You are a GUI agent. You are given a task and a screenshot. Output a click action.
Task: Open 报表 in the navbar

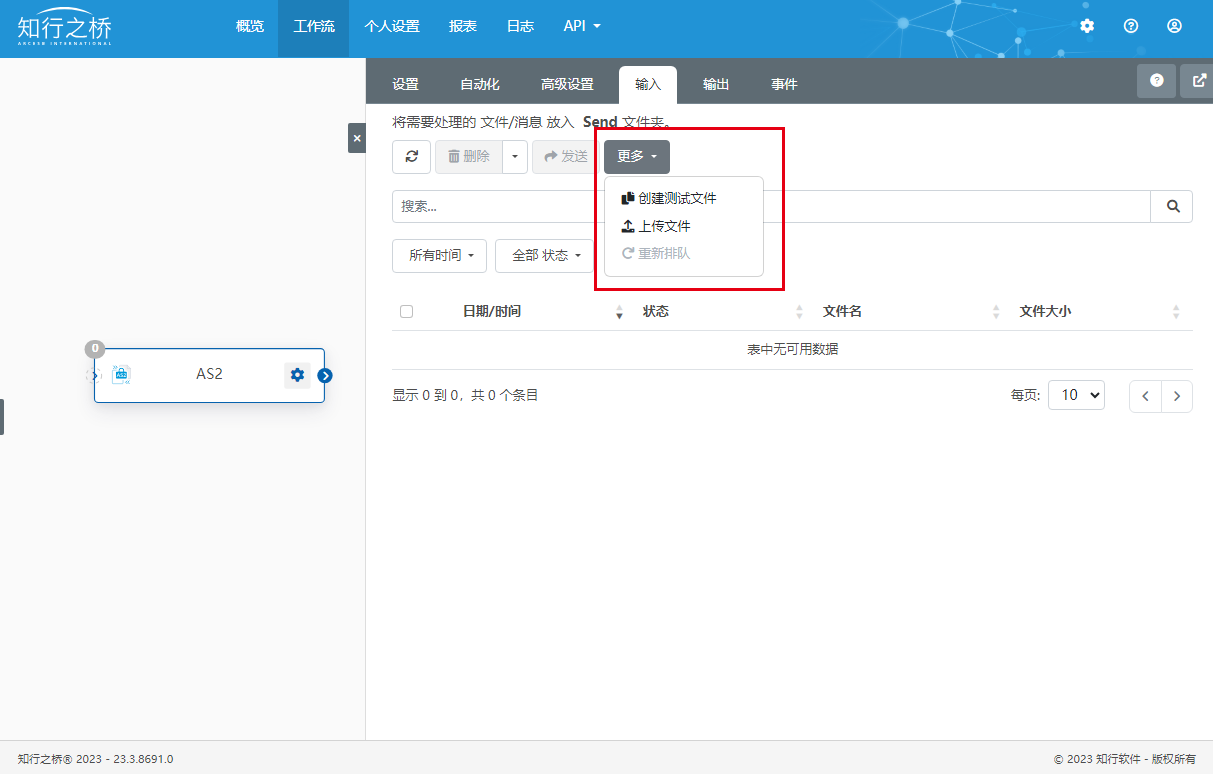[x=463, y=27]
